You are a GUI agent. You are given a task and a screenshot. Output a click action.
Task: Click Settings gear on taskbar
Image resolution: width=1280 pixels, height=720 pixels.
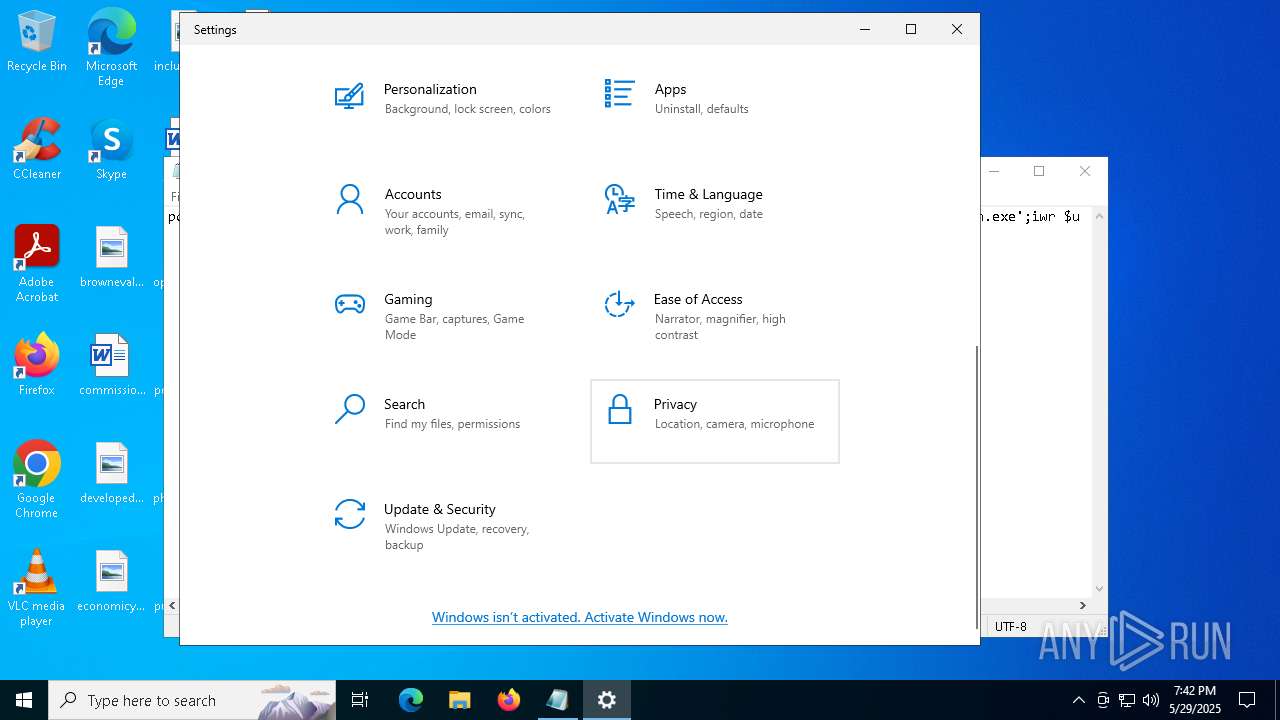click(606, 700)
